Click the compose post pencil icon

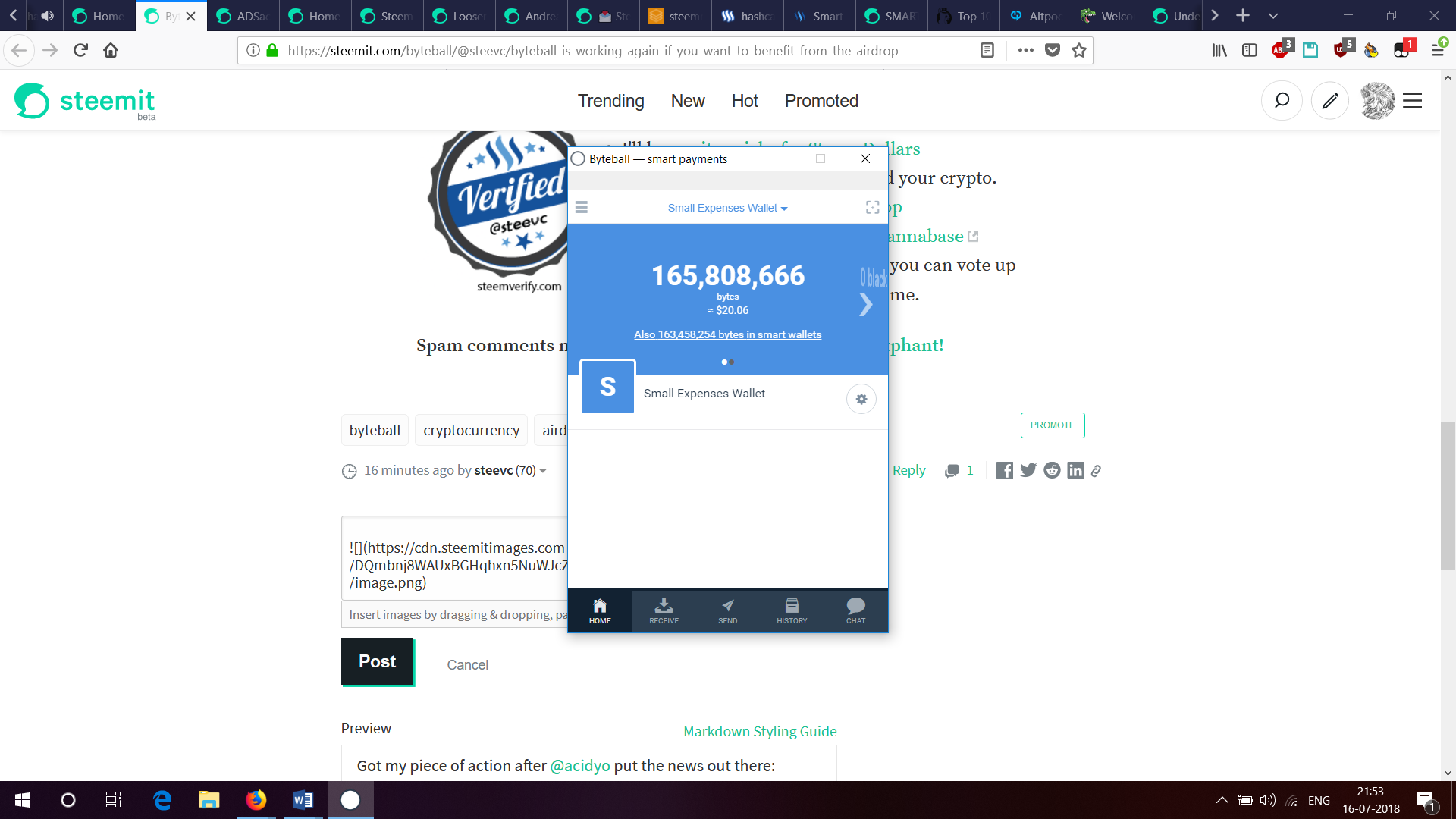[1330, 101]
